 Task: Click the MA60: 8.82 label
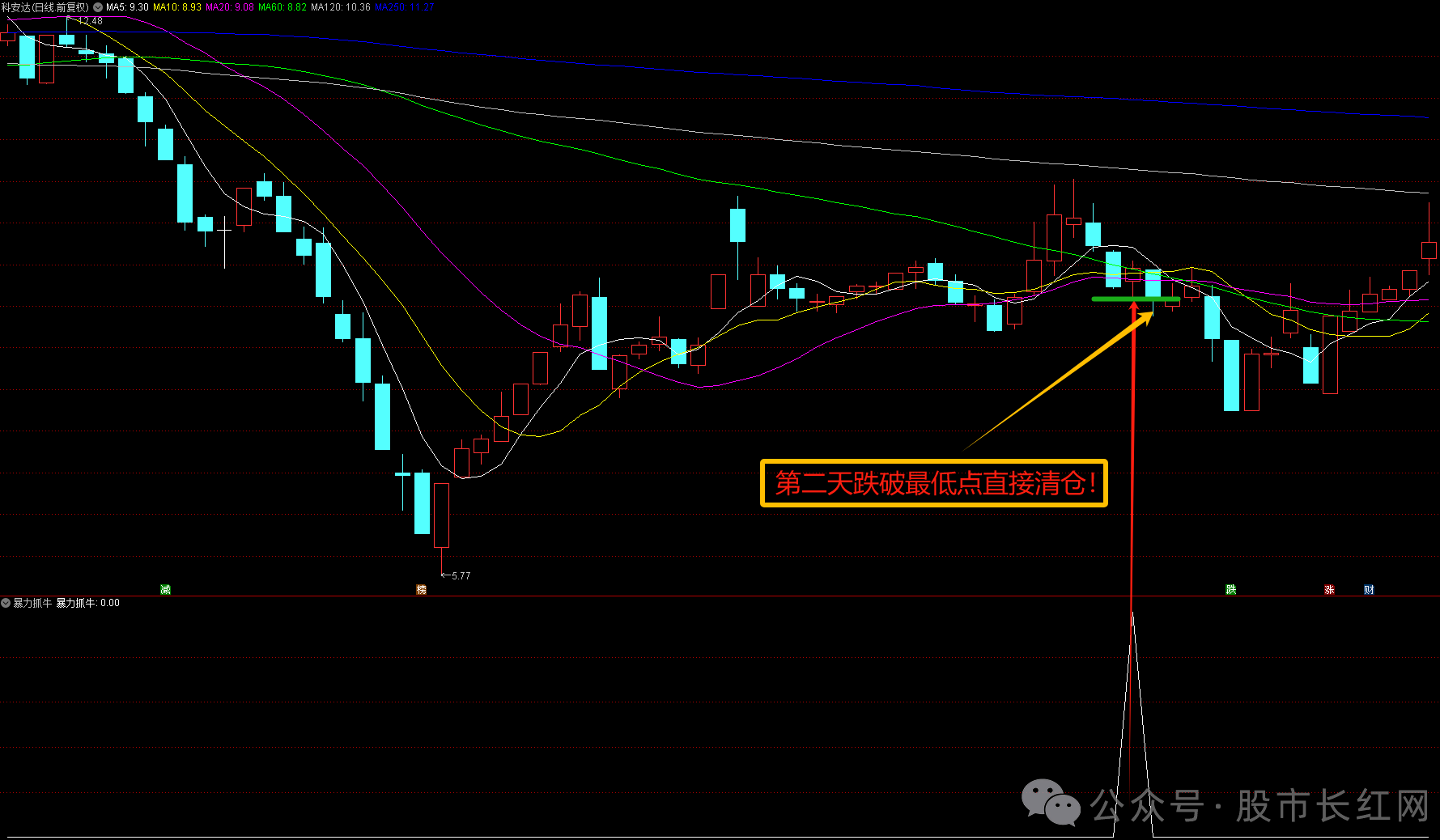click(x=282, y=7)
